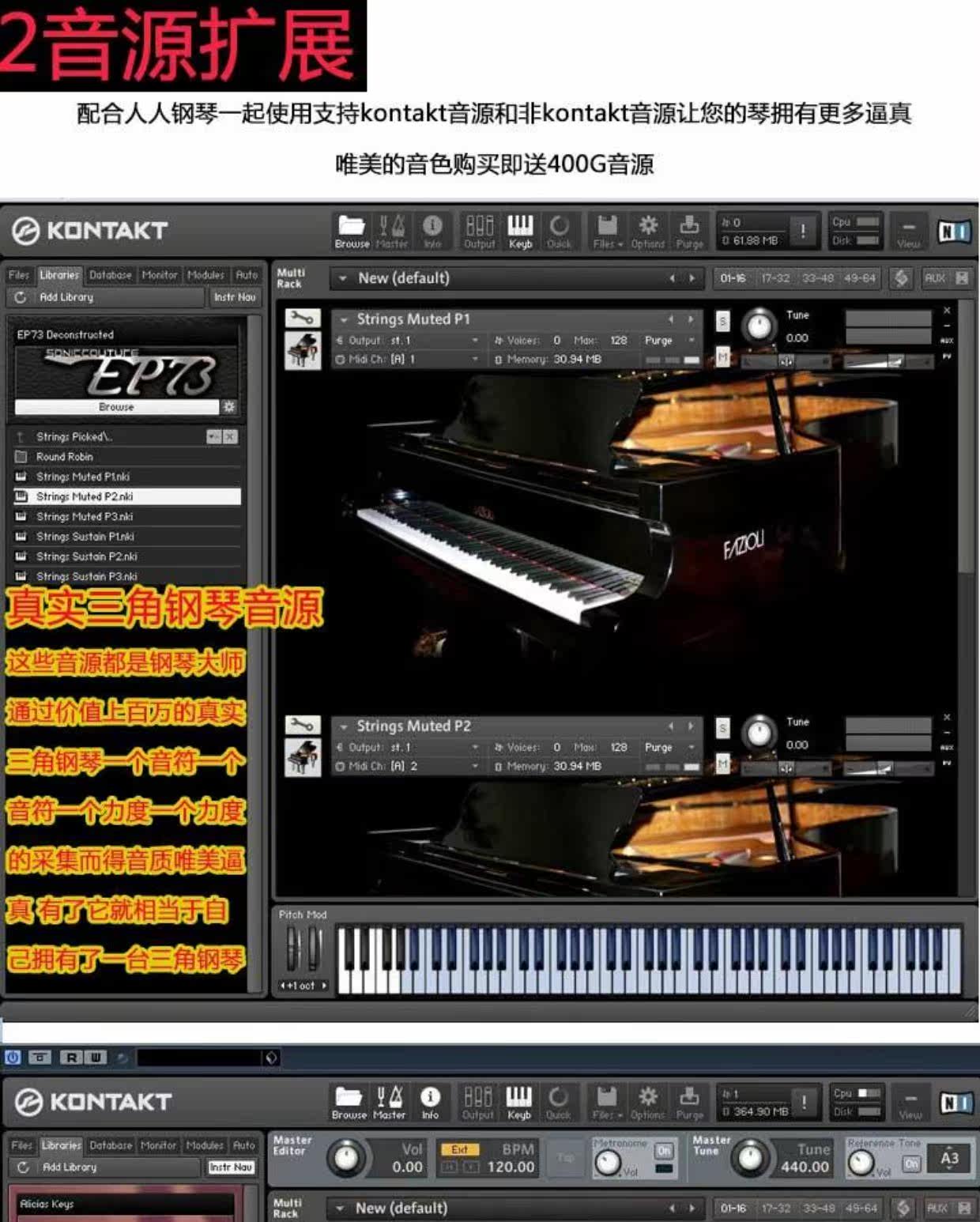The width and height of the screenshot is (980, 1222).
Task: Click Master Editor Vol knob
Action: (x=347, y=1158)
